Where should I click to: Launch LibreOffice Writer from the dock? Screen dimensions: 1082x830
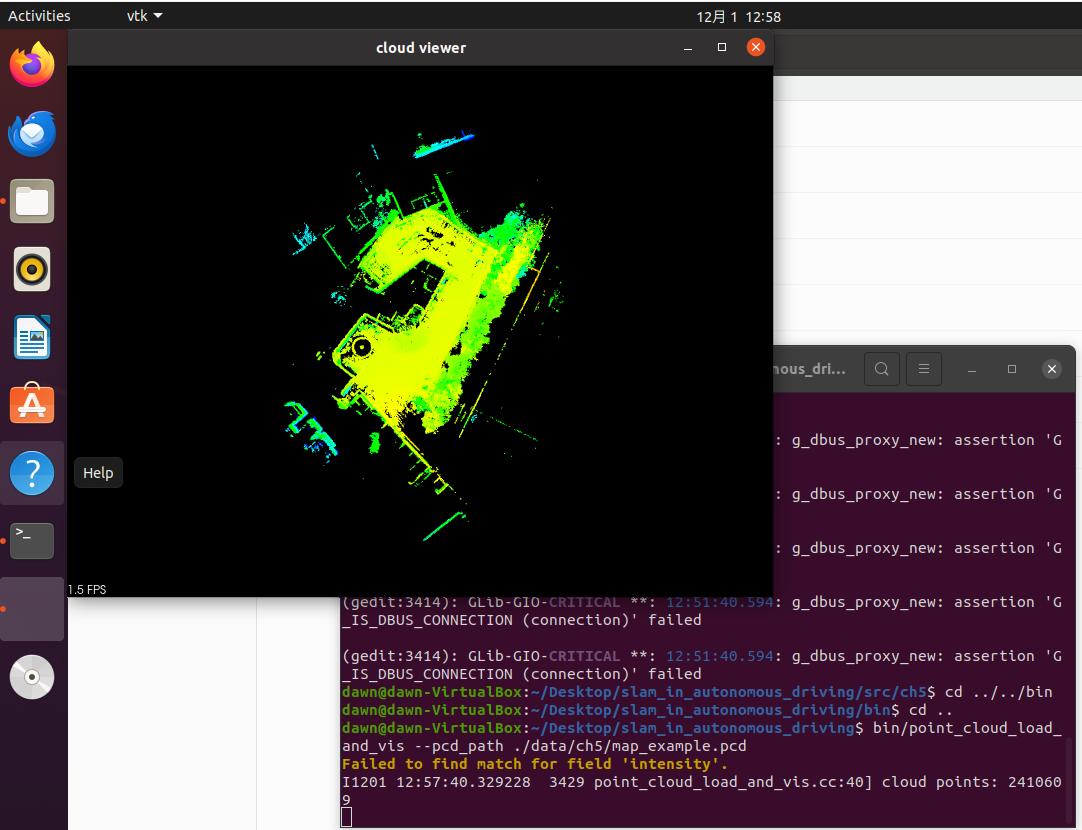[x=32, y=337]
